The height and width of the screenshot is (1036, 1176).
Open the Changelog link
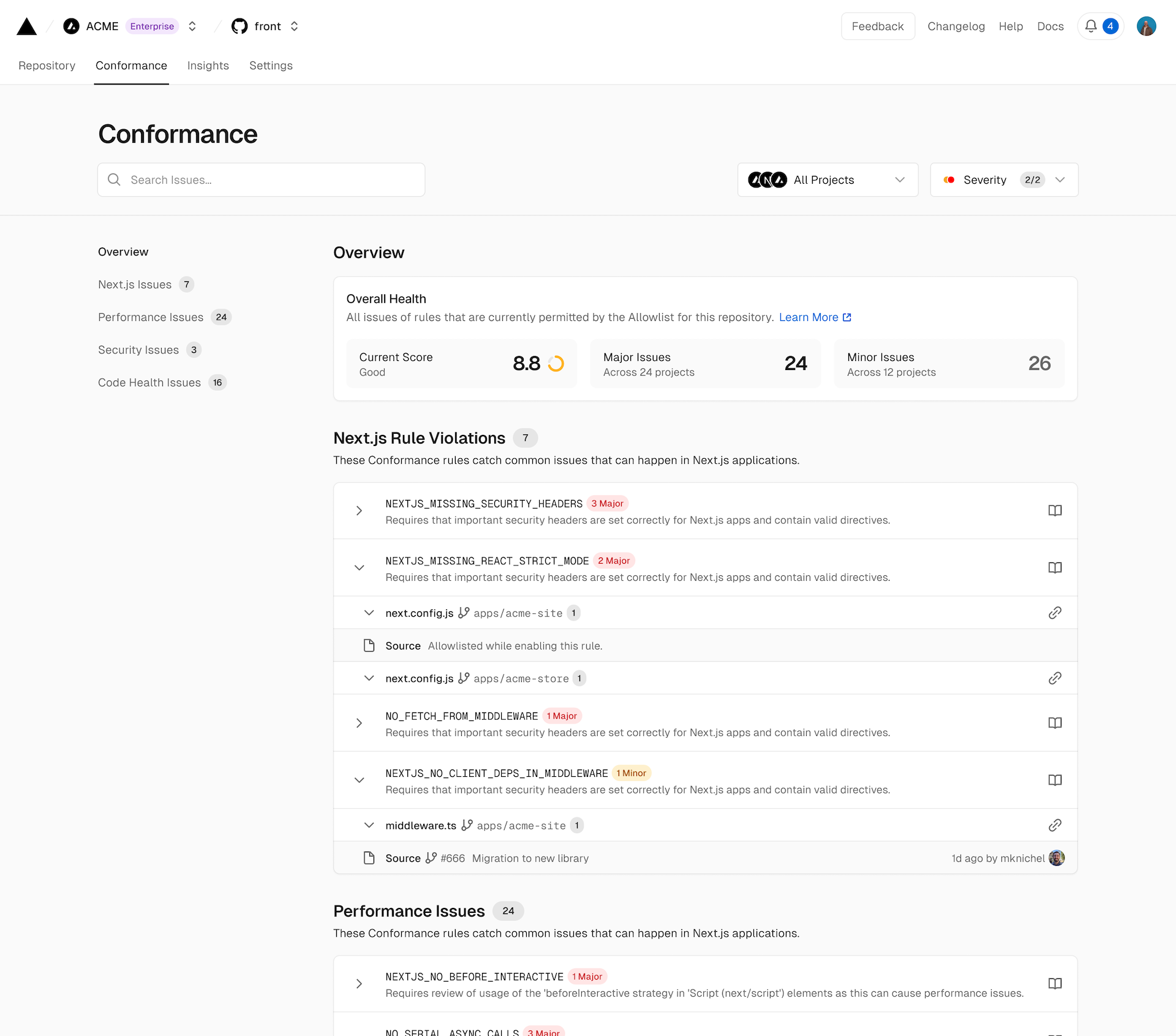[x=956, y=26]
